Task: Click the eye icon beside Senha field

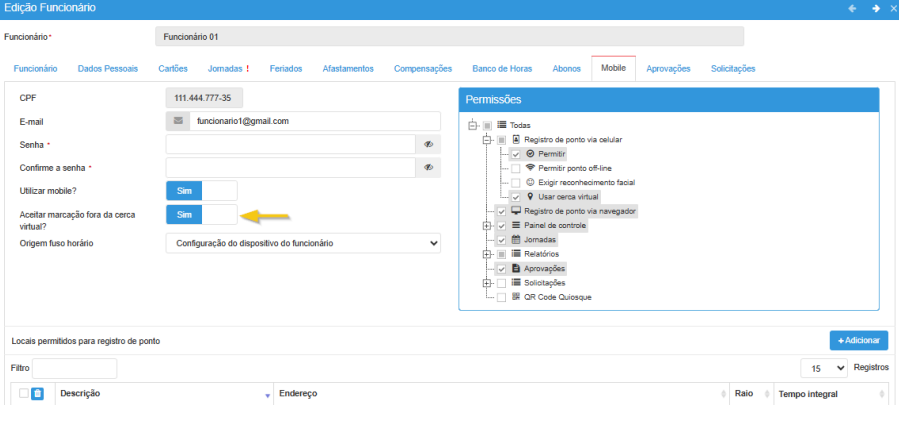Action: [428, 144]
